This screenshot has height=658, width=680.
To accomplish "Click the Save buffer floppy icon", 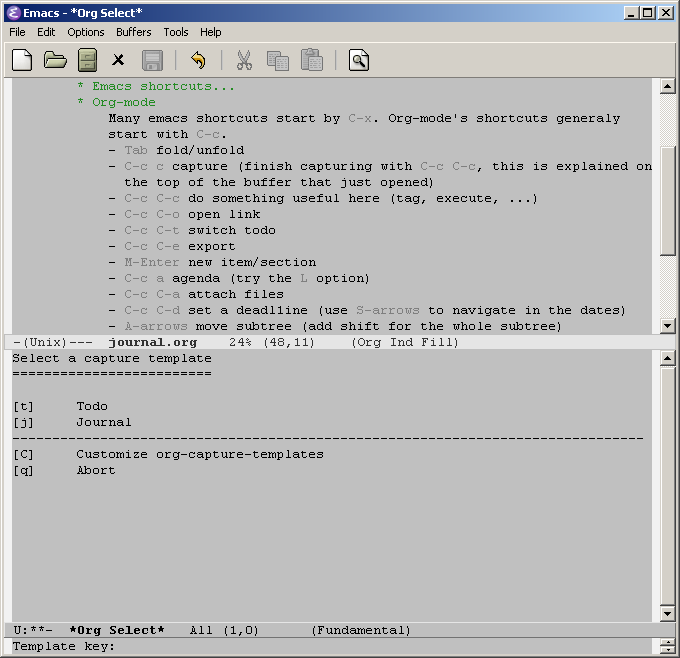I will (152, 61).
